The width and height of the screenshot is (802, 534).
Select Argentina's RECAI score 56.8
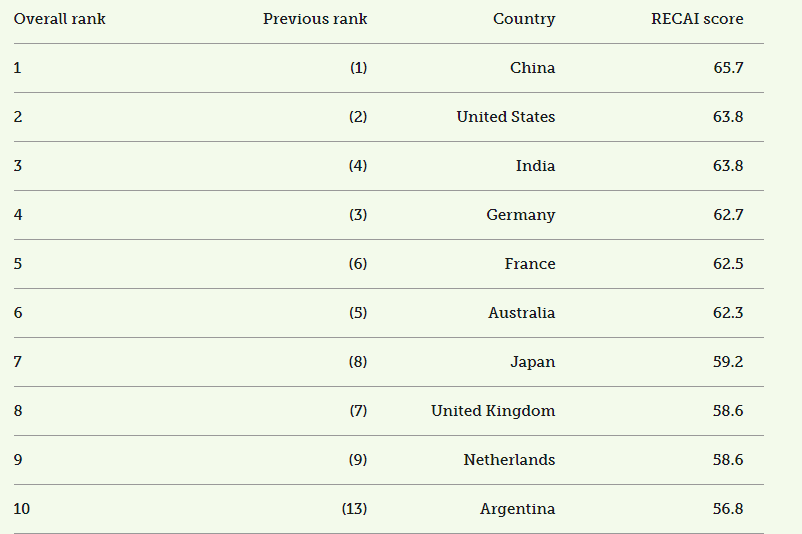pos(728,509)
